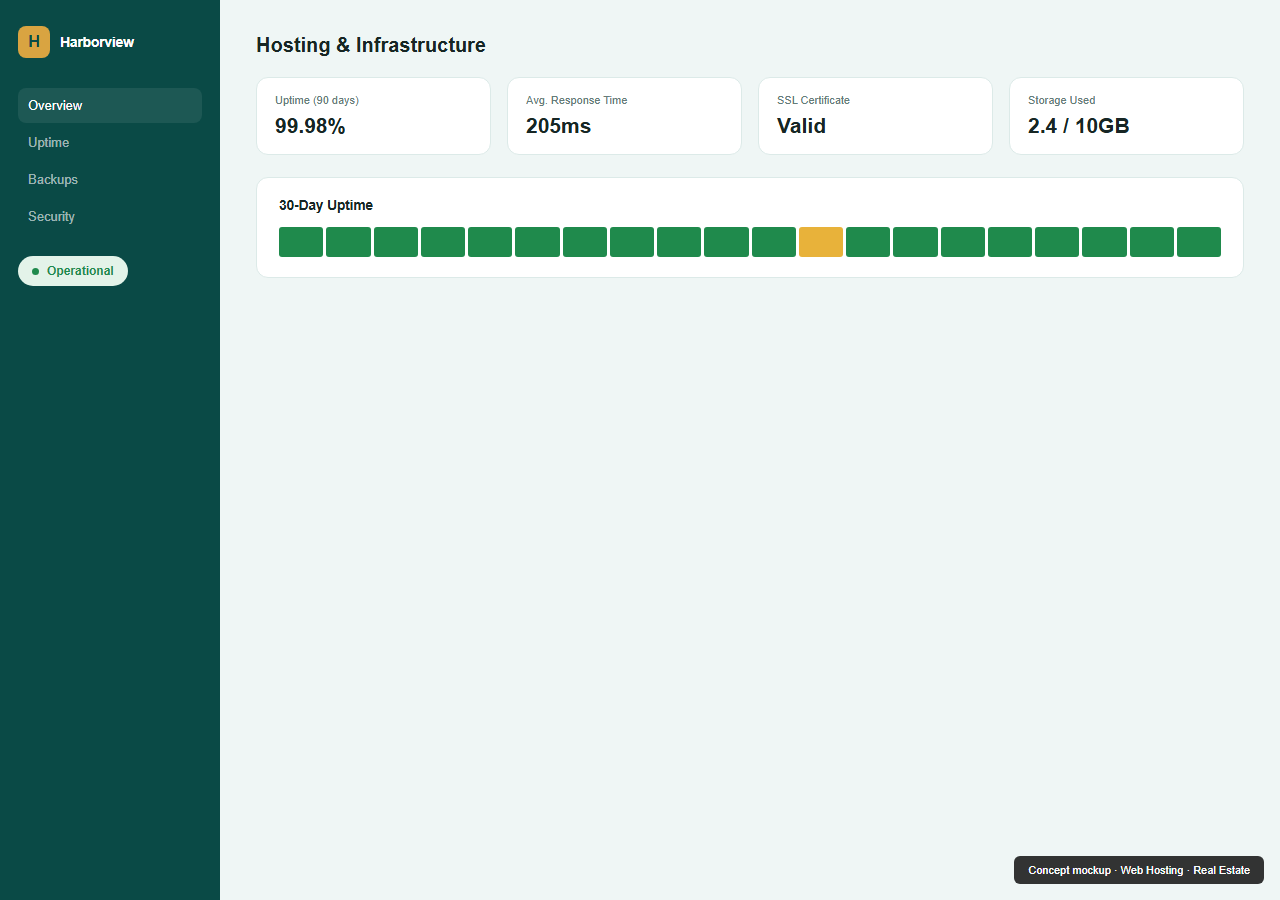Click the Storage Used label
The width and height of the screenshot is (1280, 900).
click(x=1061, y=100)
